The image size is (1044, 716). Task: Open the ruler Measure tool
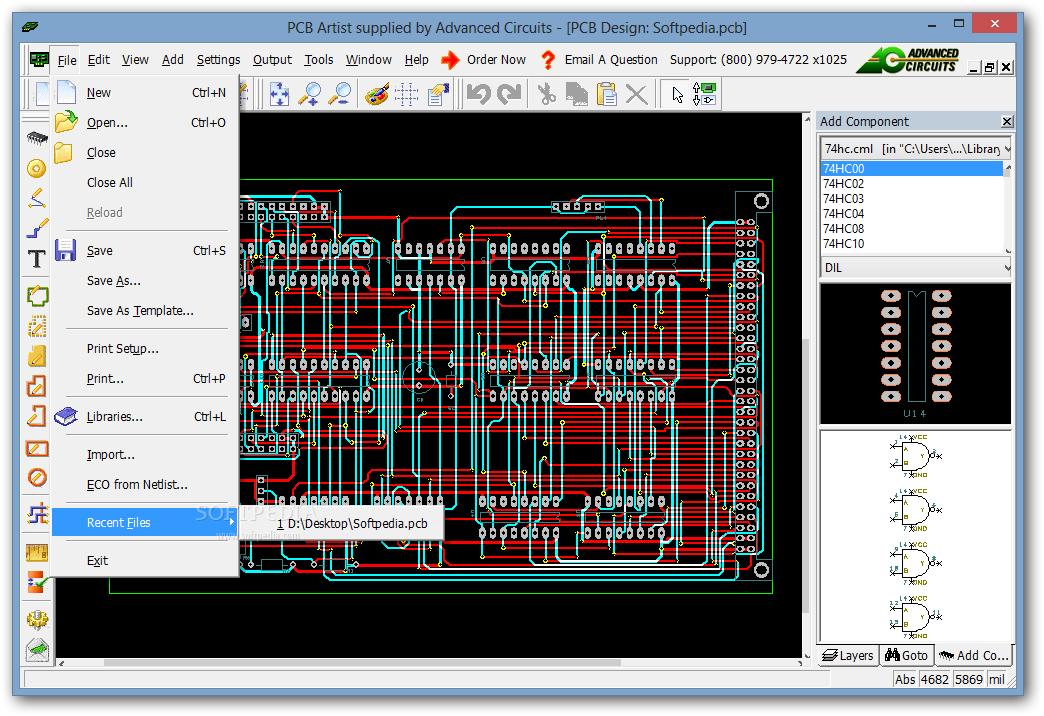pyautogui.click(x=37, y=552)
